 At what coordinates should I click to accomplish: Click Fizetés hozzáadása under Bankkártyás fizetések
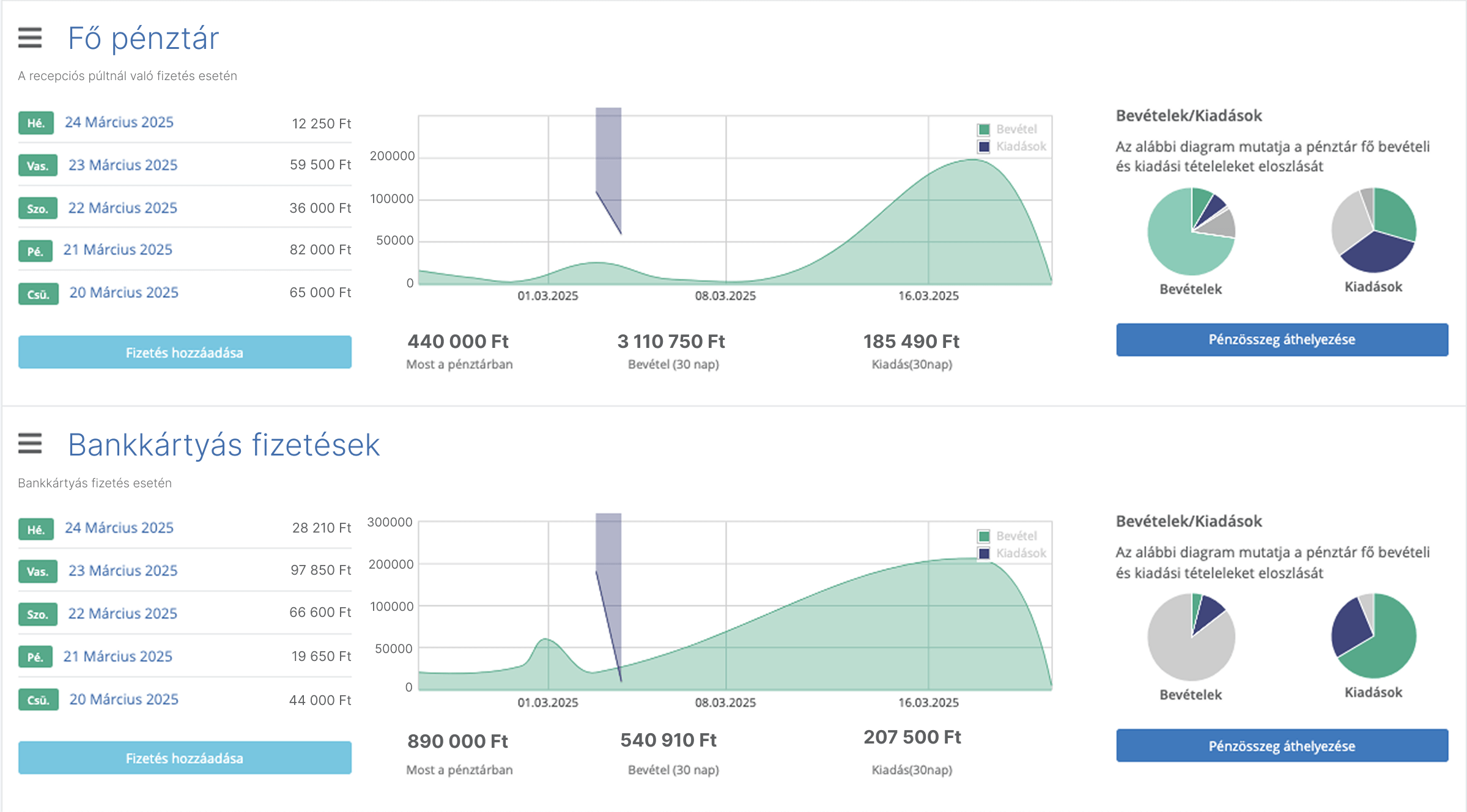point(185,758)
